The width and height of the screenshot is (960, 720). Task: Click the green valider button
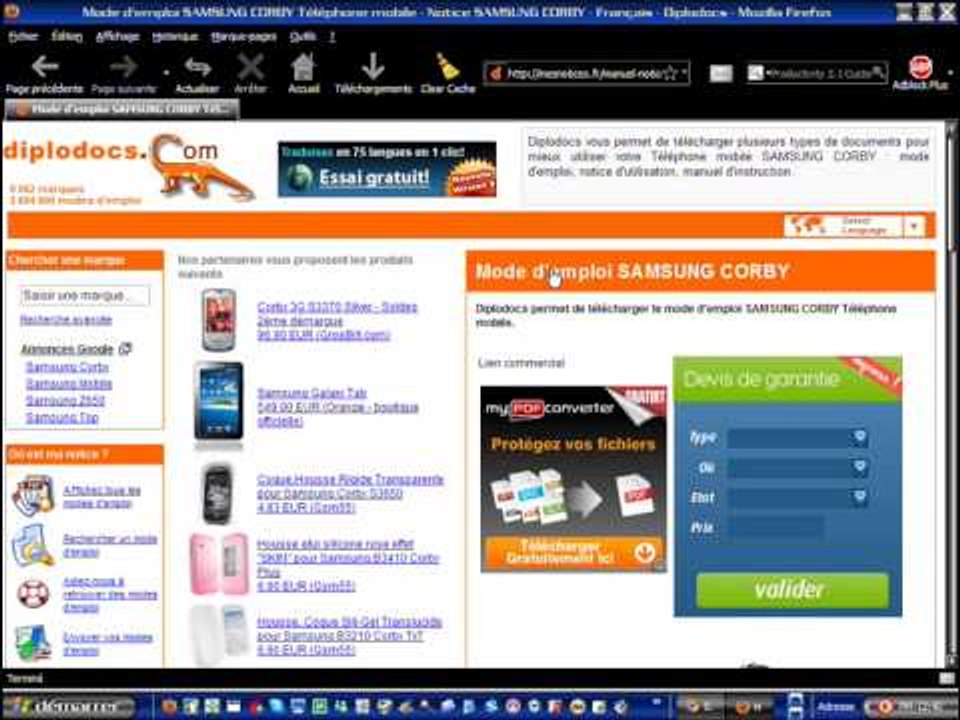(x=792, y=590)
